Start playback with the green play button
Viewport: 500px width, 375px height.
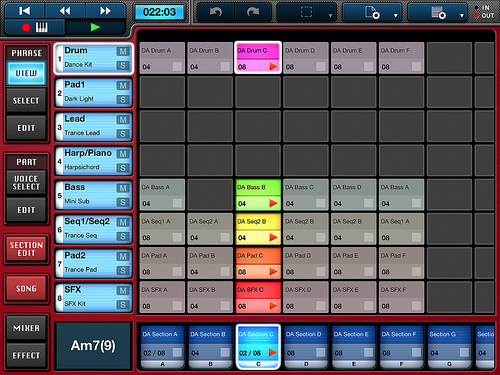tap(95, 27)
